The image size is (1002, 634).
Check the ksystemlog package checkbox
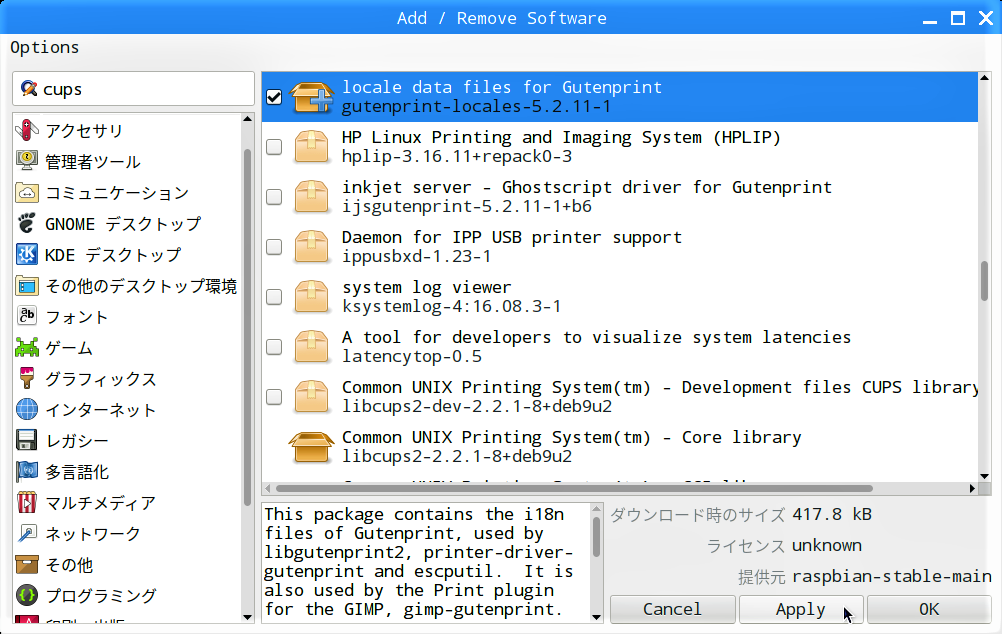(x=274, y=297)
